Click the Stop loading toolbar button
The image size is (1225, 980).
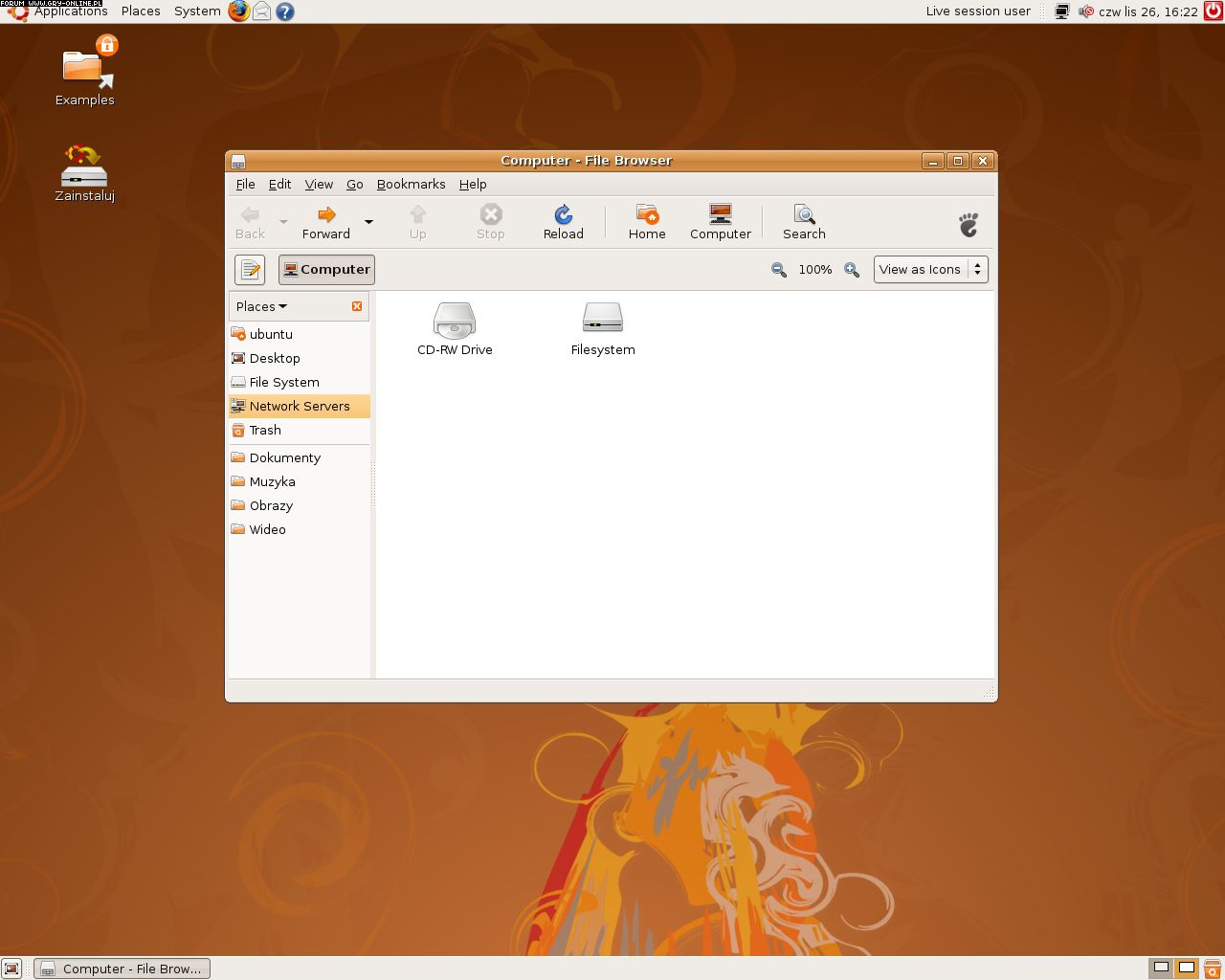491,222
